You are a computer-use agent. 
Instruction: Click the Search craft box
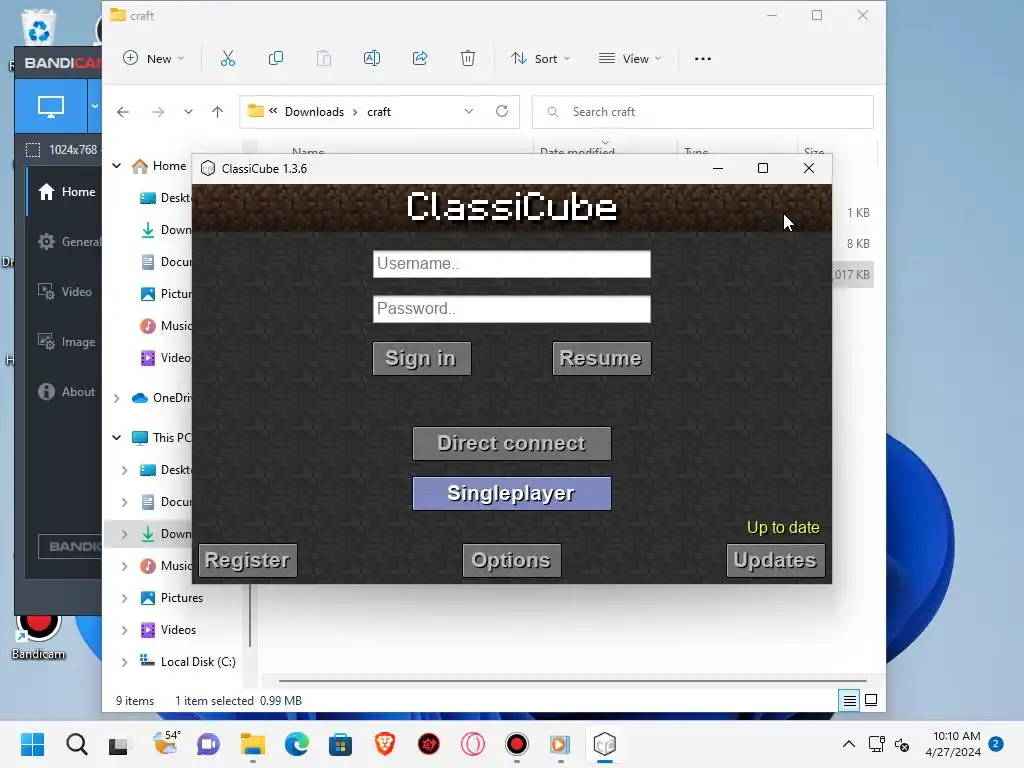703,112
